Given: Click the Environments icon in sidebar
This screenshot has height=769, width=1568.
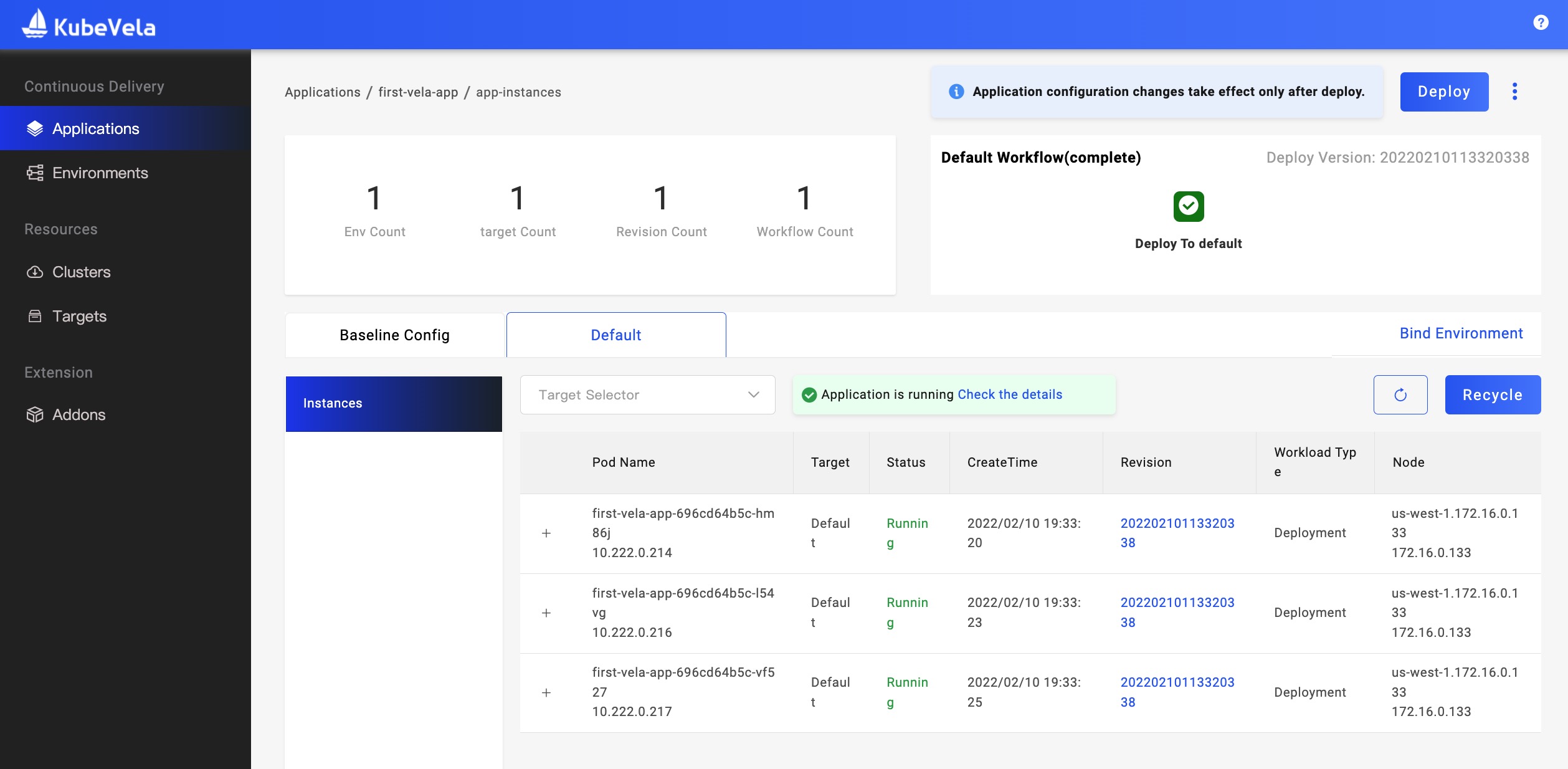Looking at the screenshot, I should pos(35,173).
